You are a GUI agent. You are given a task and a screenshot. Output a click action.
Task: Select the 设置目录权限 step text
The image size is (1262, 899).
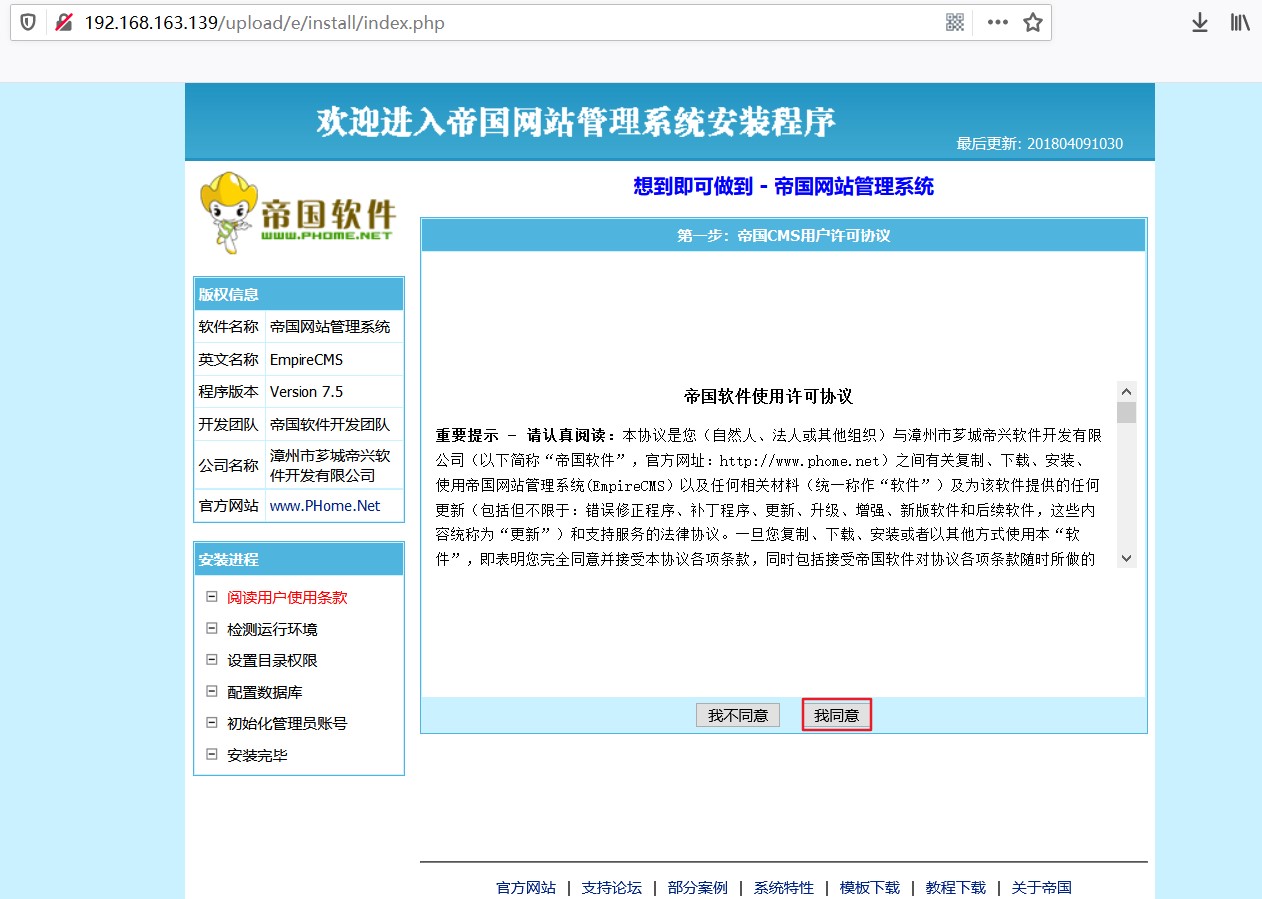coord(272,660)
